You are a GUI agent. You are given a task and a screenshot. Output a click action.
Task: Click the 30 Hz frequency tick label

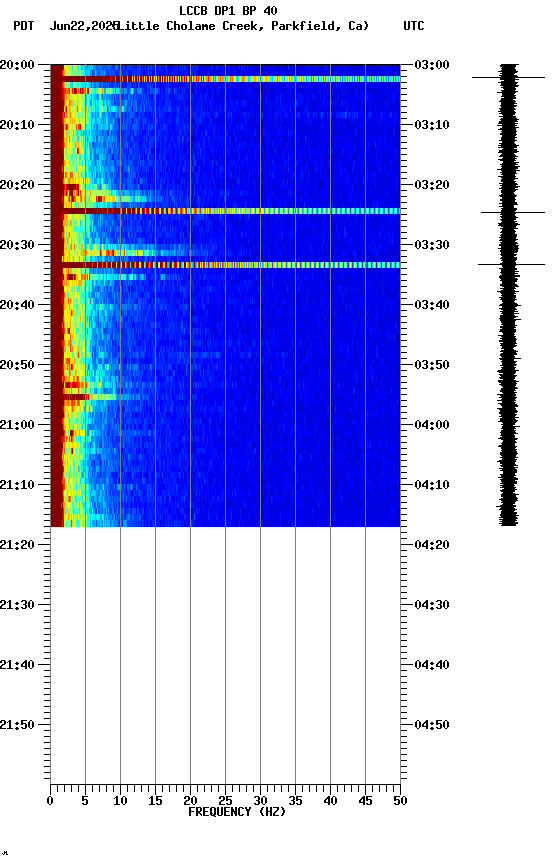(x=260, y=802)
